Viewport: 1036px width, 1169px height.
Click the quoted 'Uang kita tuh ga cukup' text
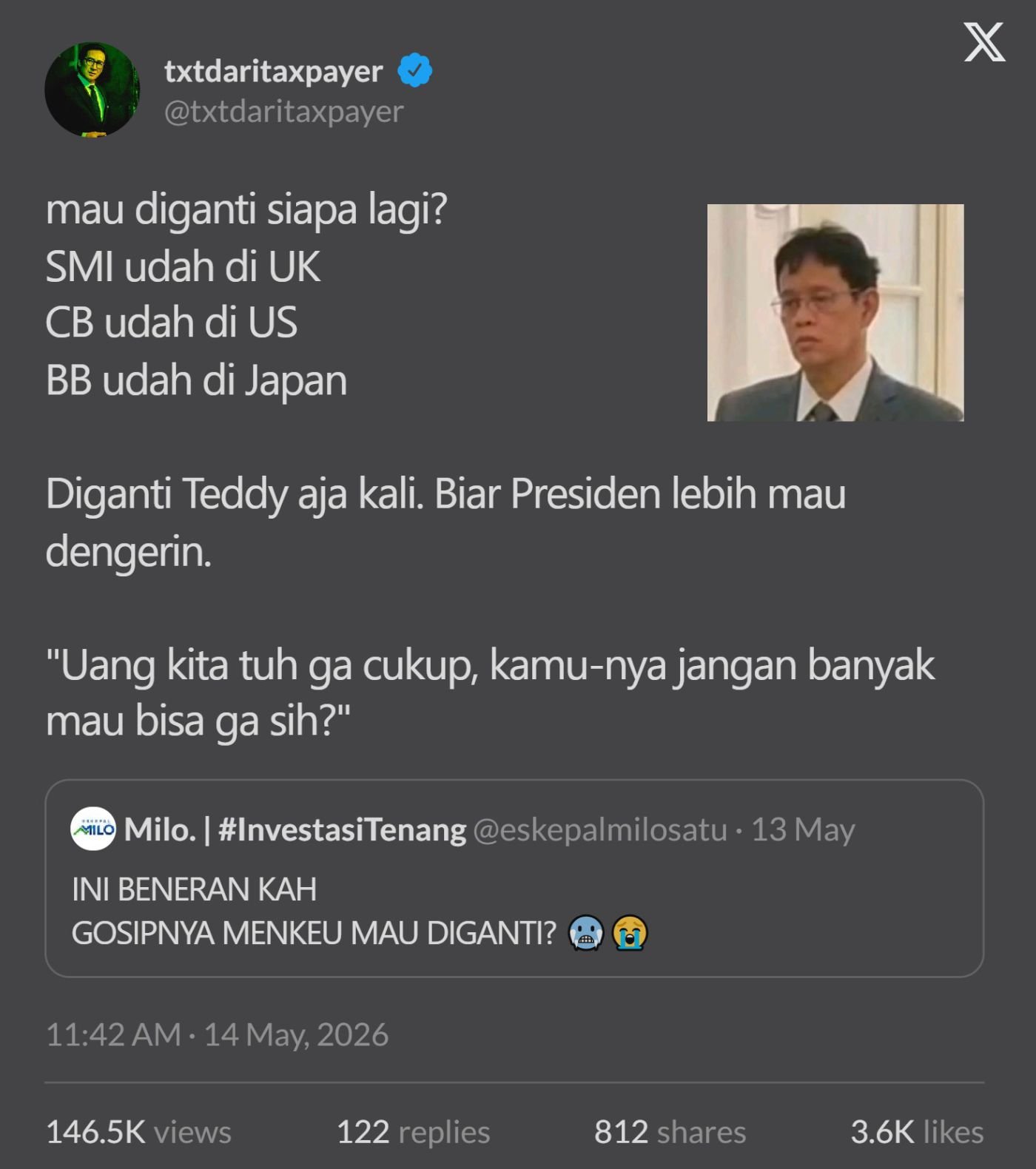[x=490, y=693]
